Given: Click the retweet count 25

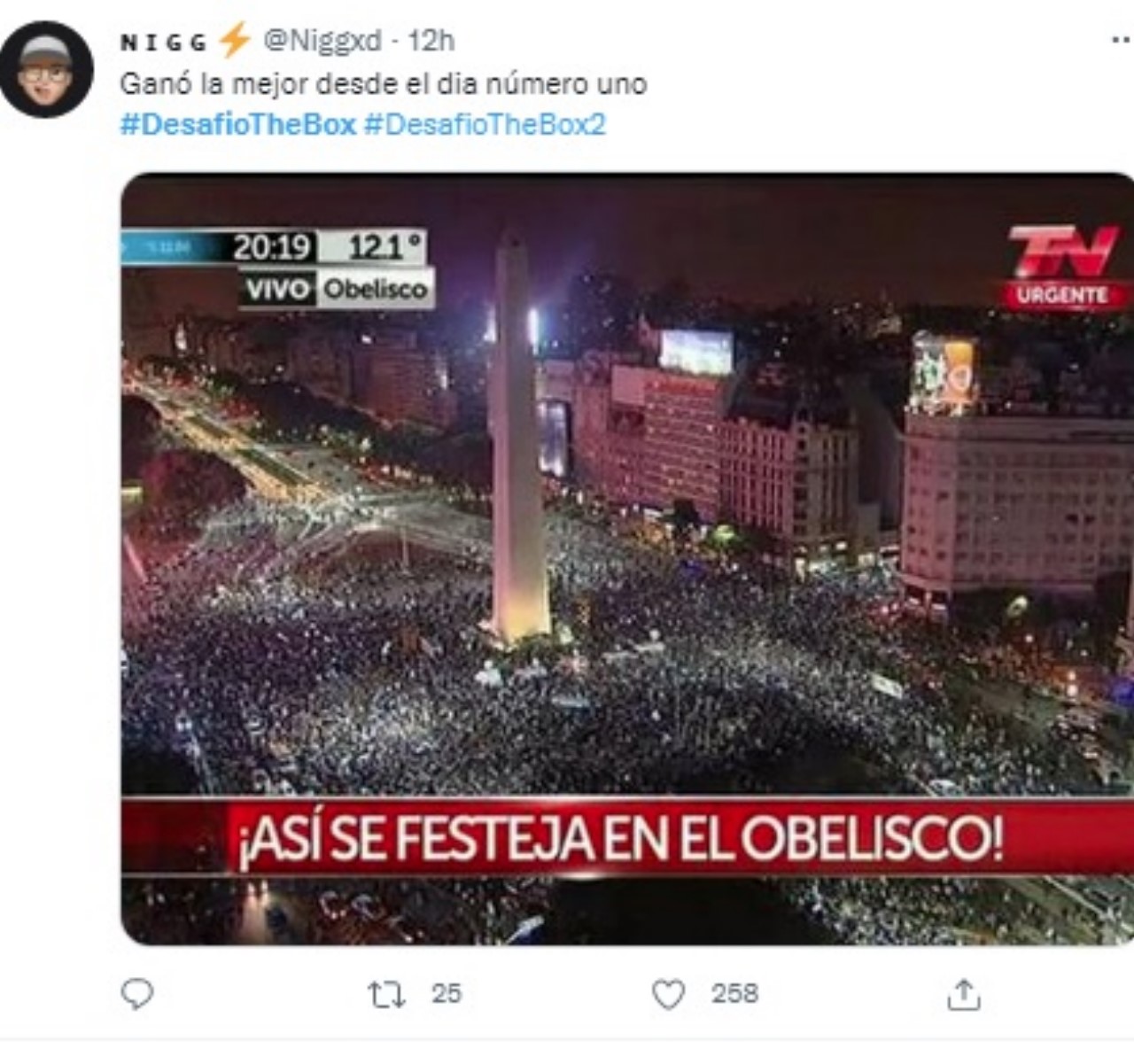Looking at the screenshot, I should pyautogui.click(x=447, y=994).
